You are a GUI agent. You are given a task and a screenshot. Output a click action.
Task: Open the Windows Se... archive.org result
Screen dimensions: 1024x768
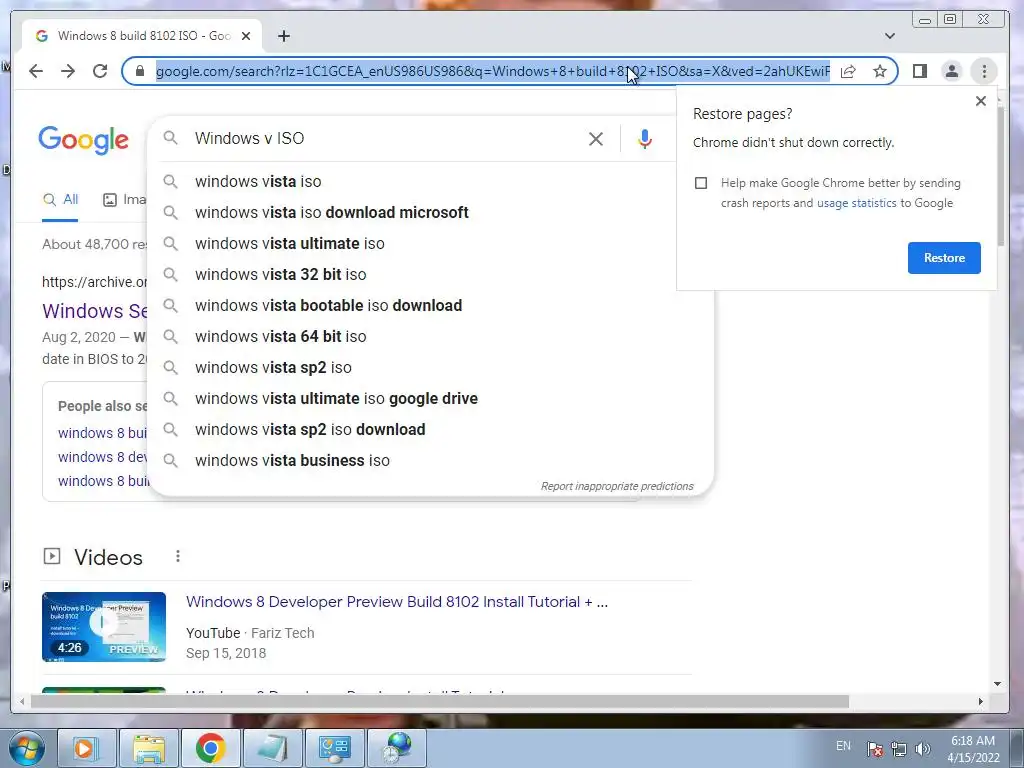(95, 311)
